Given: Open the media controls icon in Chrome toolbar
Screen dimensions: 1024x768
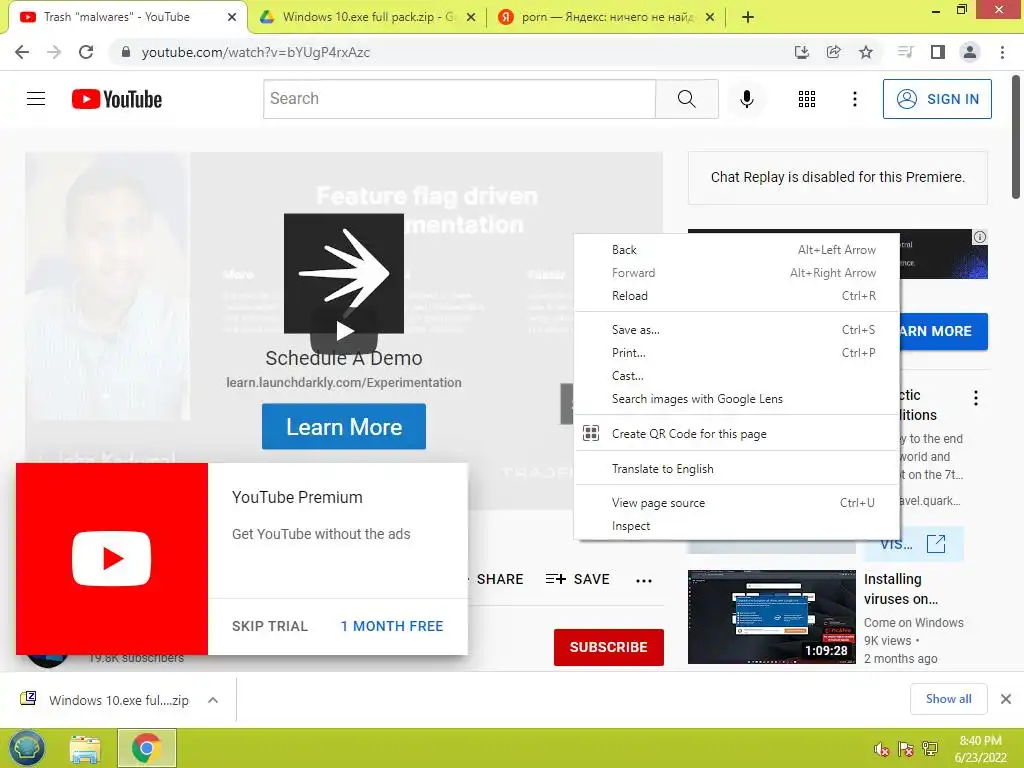Looking at the screenshot, I should tap(905, 52).
